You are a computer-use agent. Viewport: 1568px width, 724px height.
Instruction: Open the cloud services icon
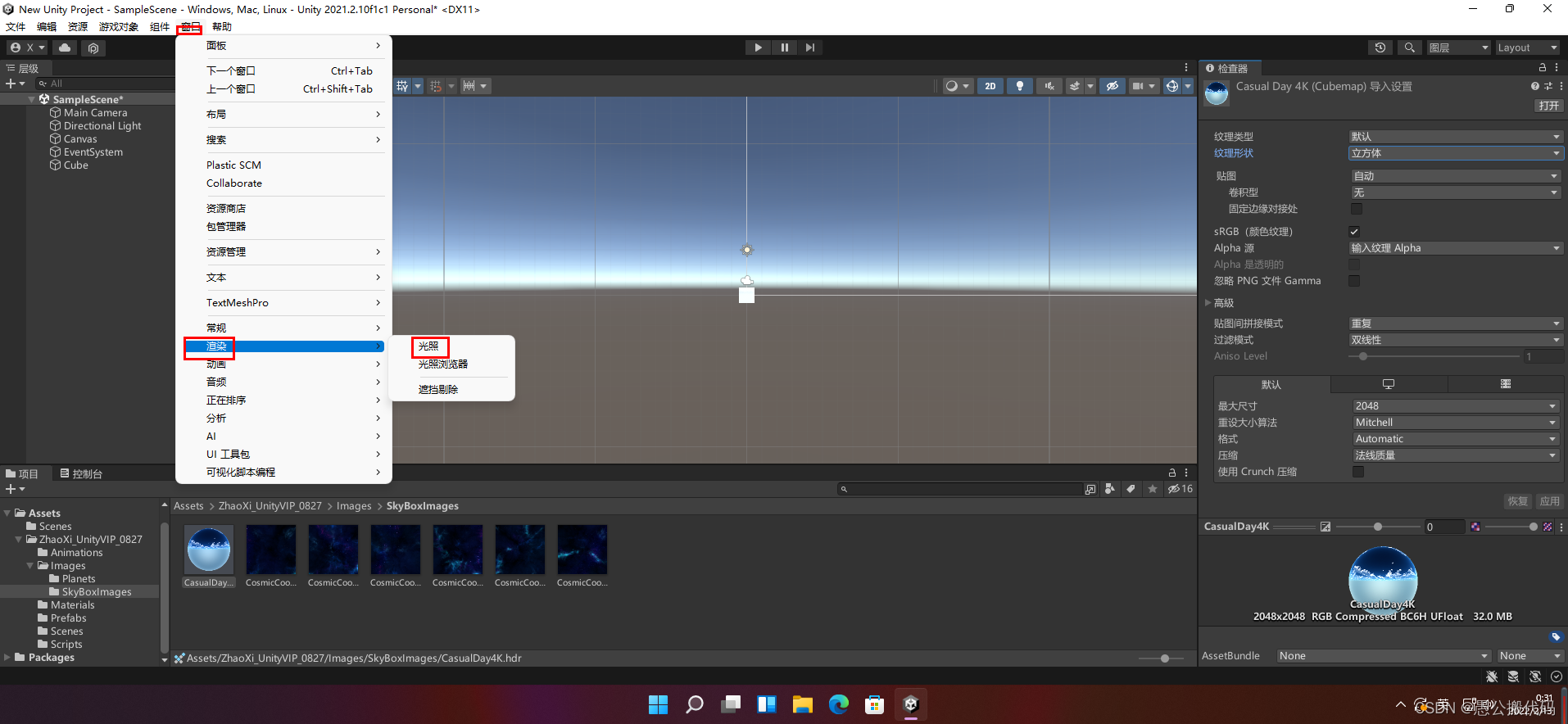(x=65, y=48)
